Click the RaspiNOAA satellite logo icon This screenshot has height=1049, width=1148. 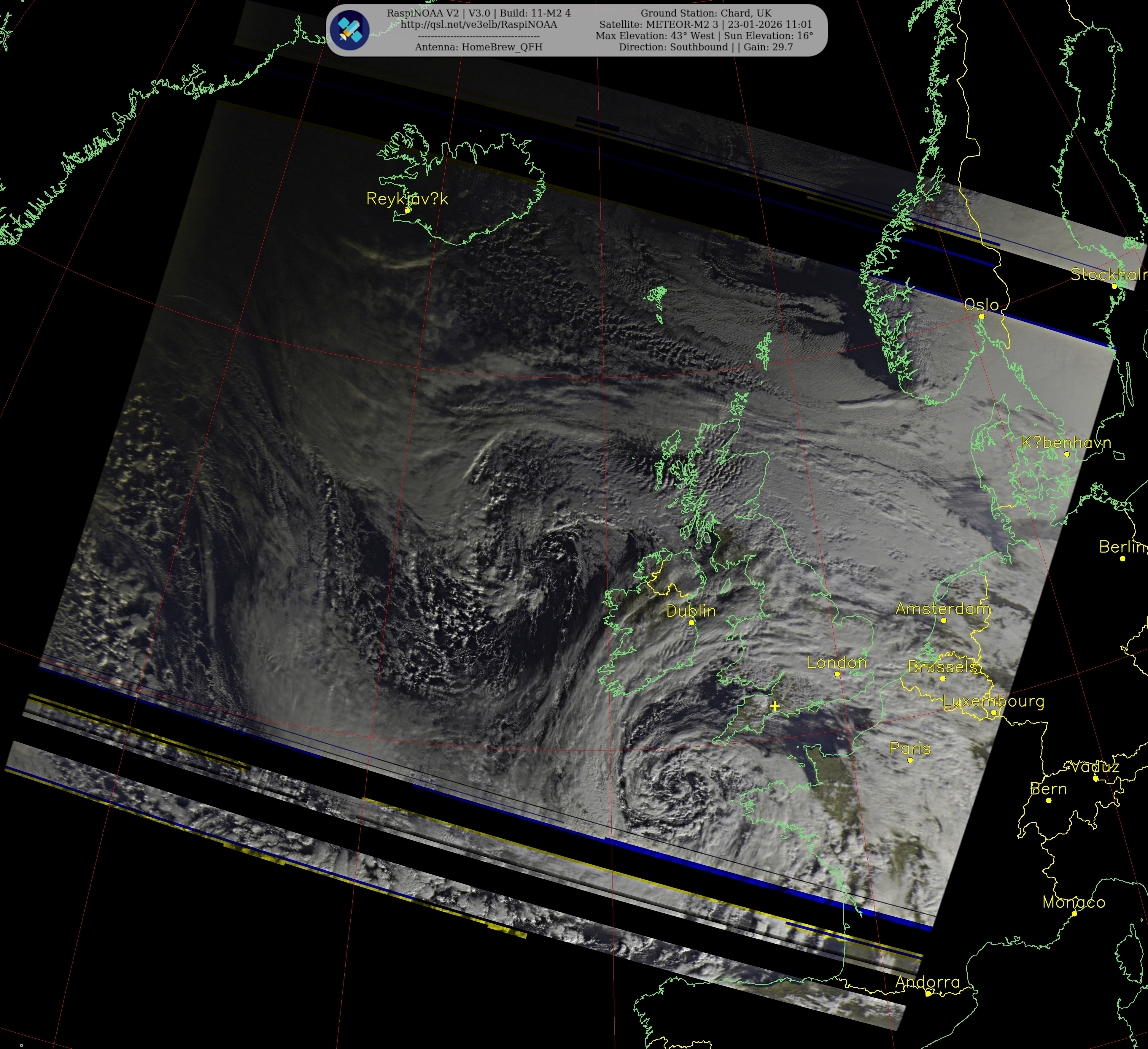(350, 30)
